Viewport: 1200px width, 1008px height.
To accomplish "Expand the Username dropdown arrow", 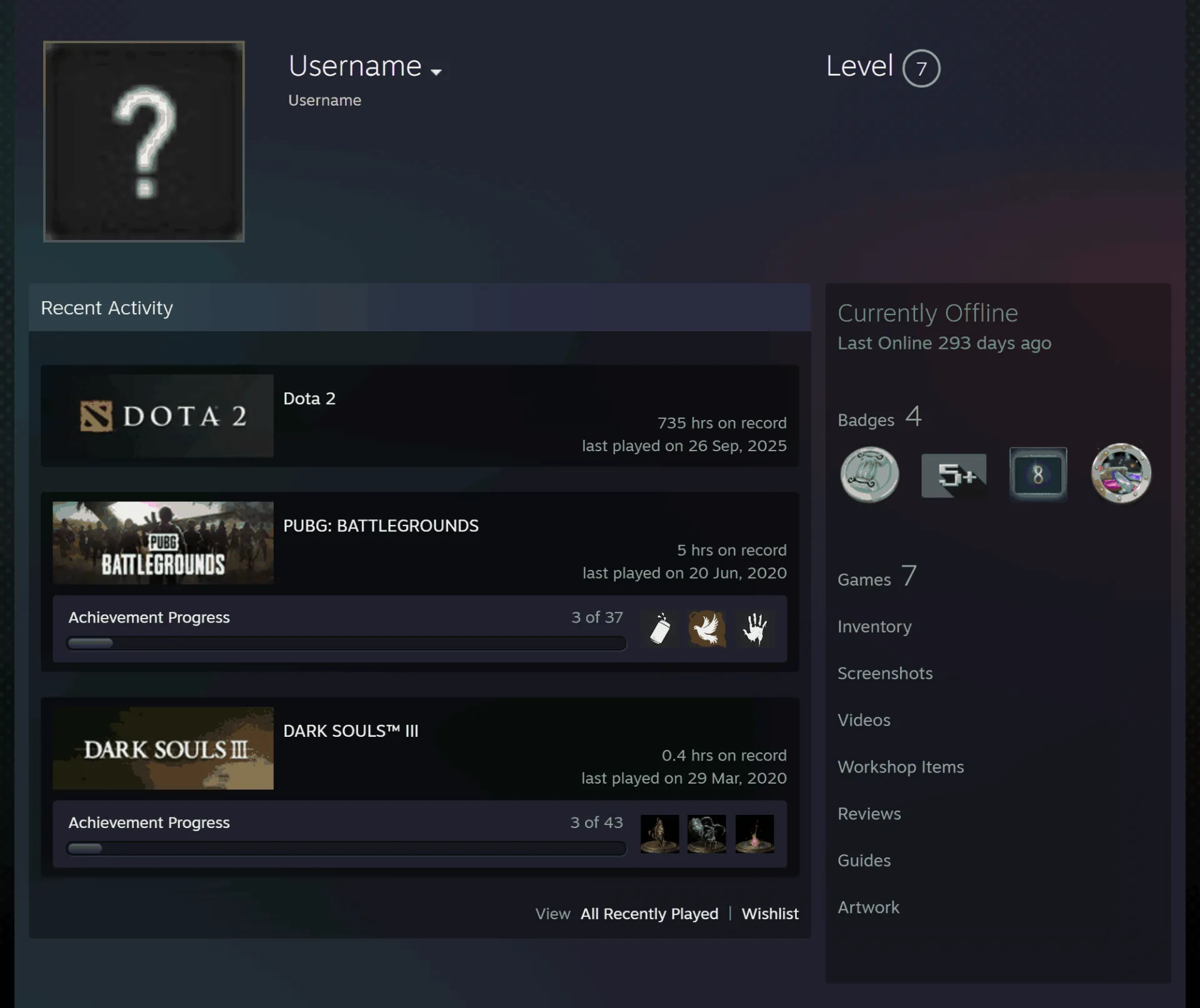I will tap(436, 72).
